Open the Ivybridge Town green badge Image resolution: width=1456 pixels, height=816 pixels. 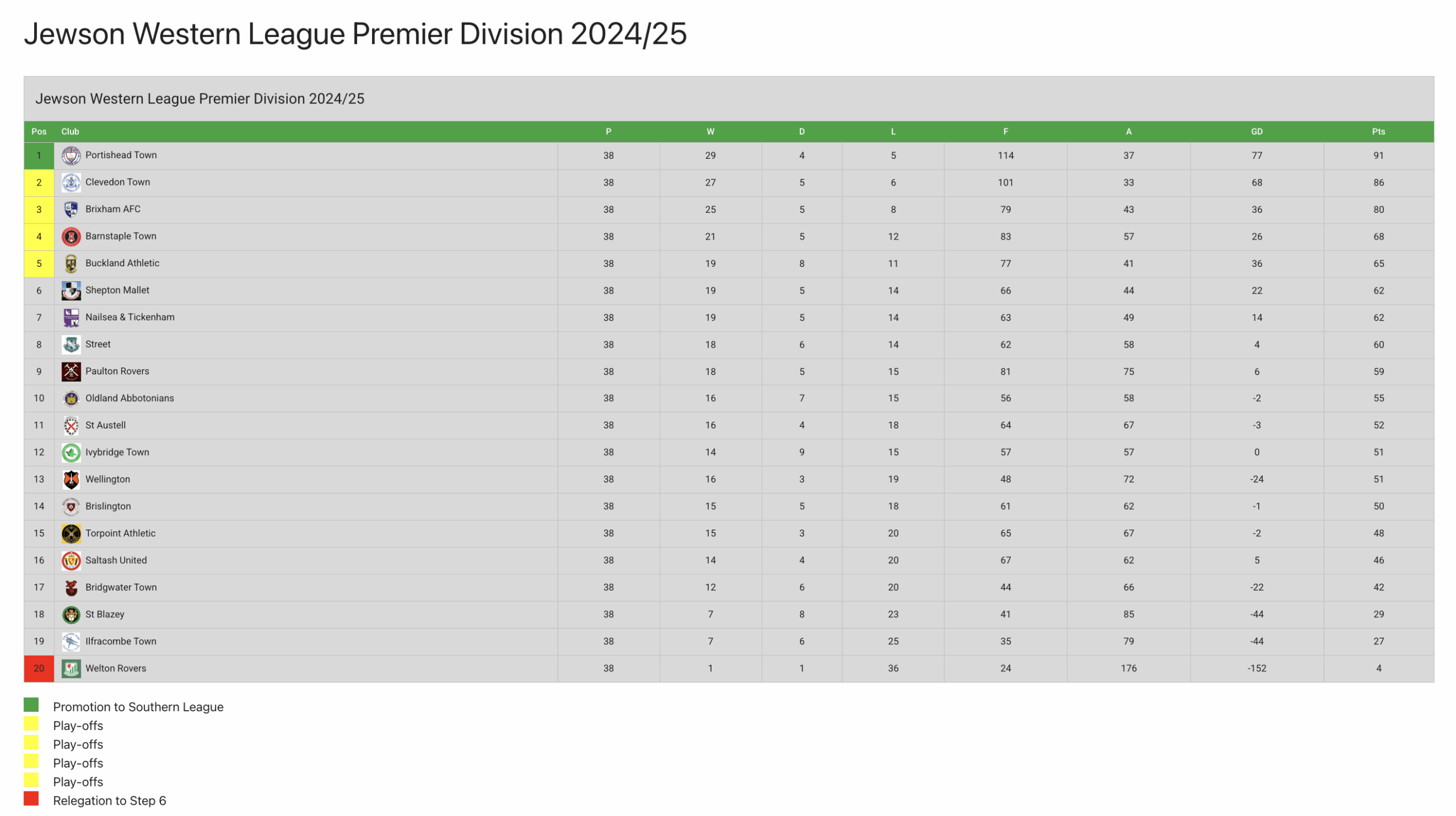point(71,453)
